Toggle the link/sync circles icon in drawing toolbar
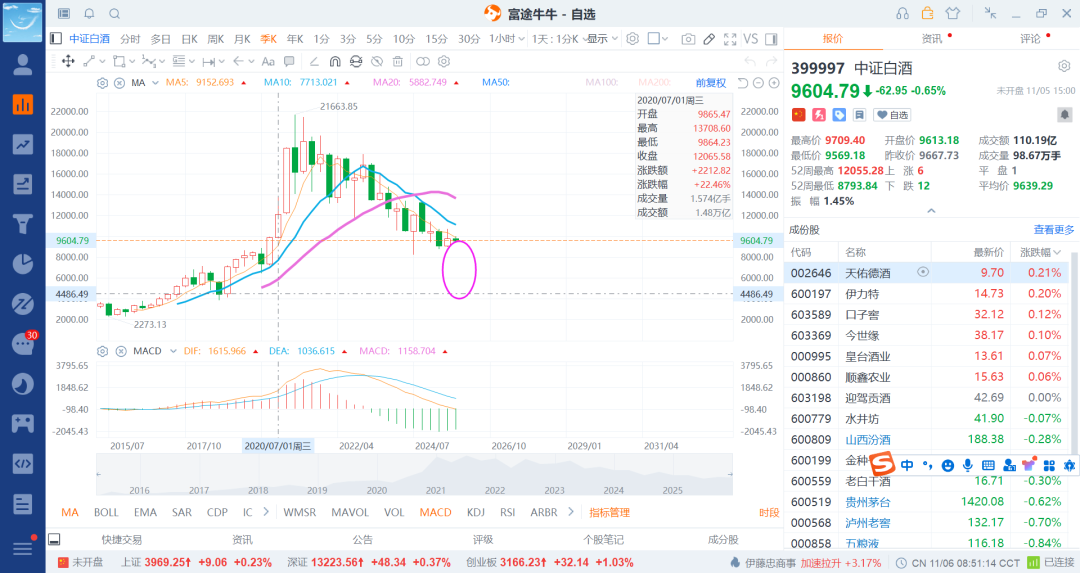This screenshot has height=573, width=1080. click(x=422, y=61)
